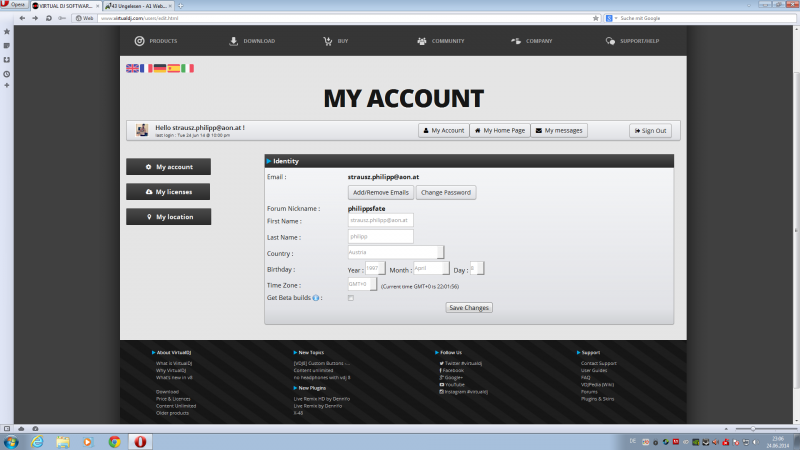The height and width of the screenshot is (450, 800).
Task: Open the Community navigation menu
Action: [x=440, y=41]
